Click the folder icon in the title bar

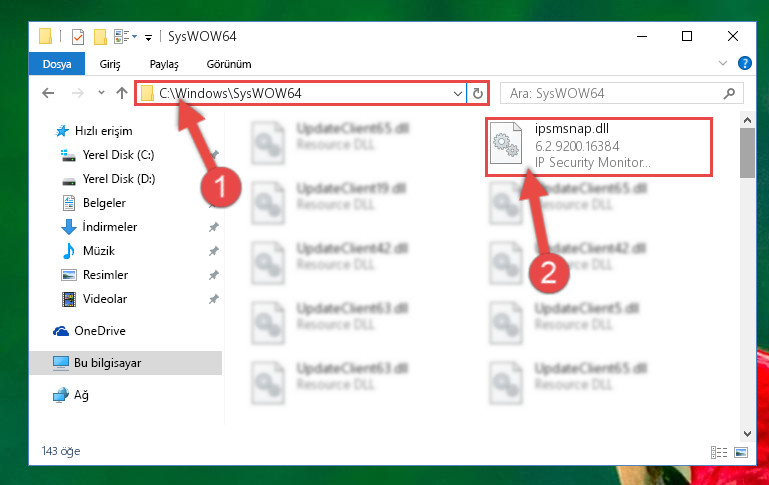click(45, 36)
